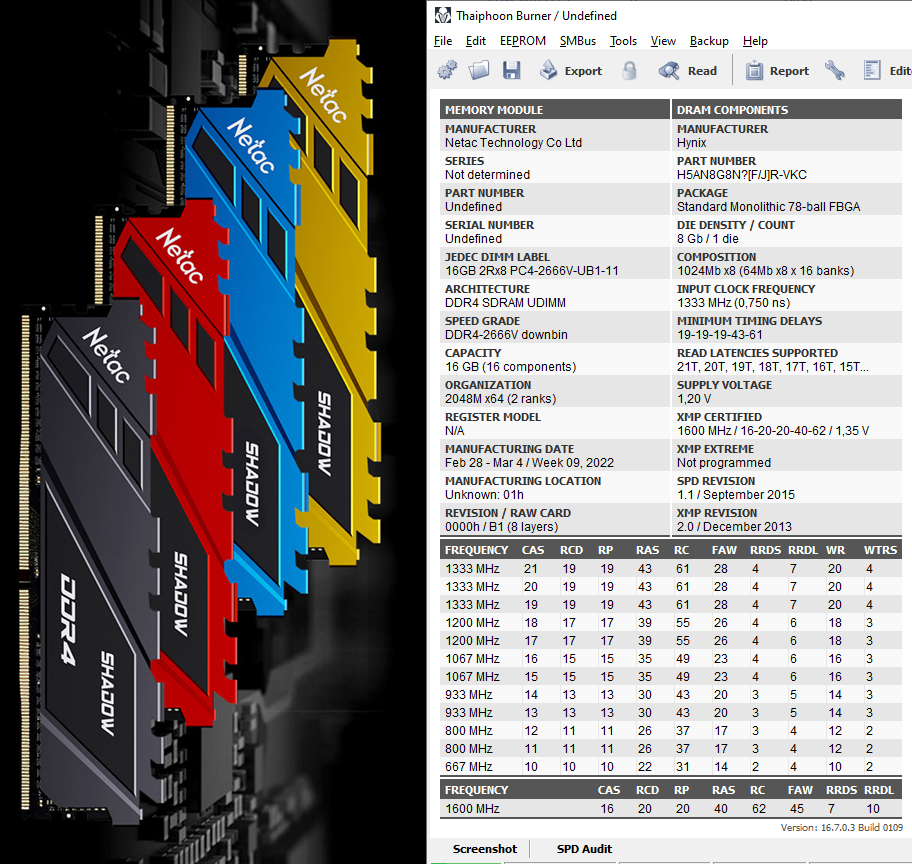Click the Report clipboard icon

click(x=754, y=70)
